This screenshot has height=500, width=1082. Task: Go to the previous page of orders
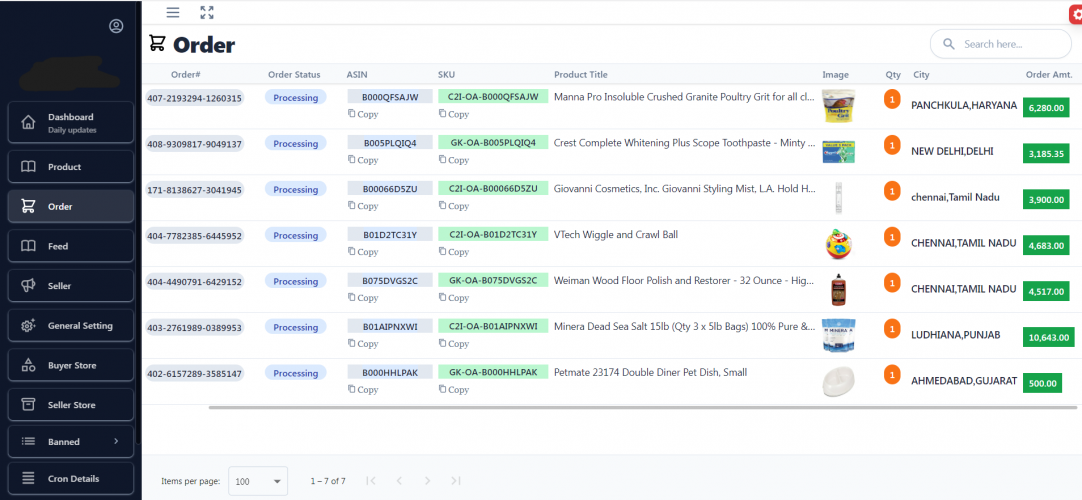(399, 481)
